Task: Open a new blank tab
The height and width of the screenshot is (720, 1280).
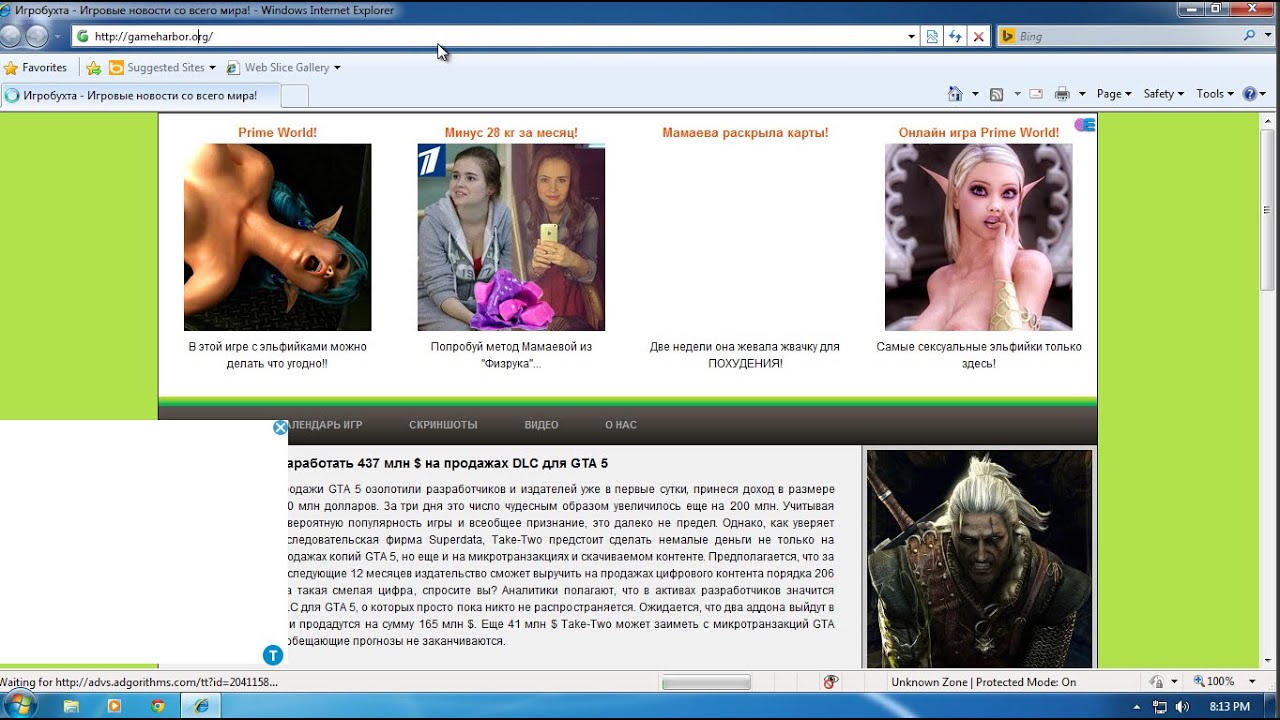Action: (x=294, y=95)
